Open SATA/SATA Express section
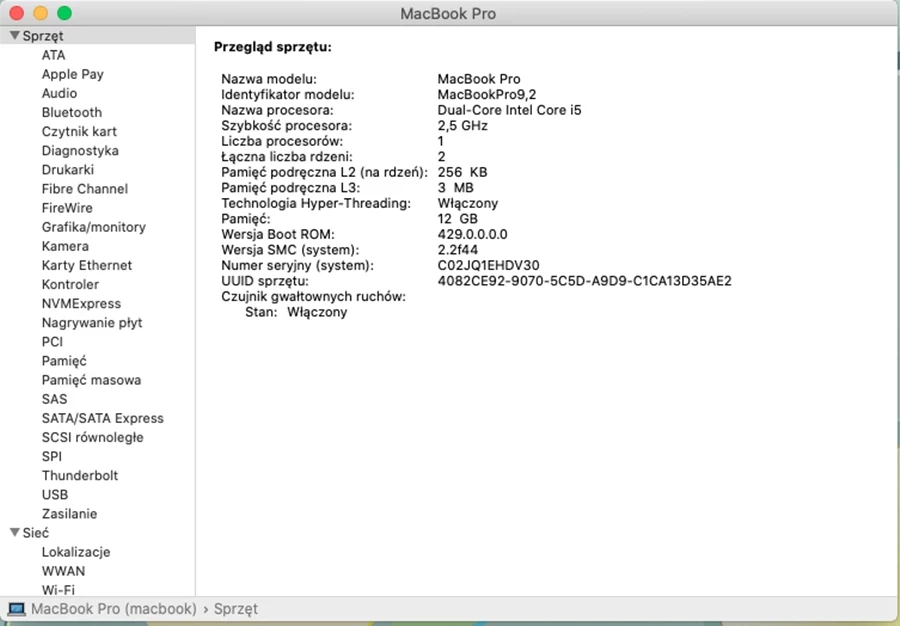 click(x=103, y=418)
